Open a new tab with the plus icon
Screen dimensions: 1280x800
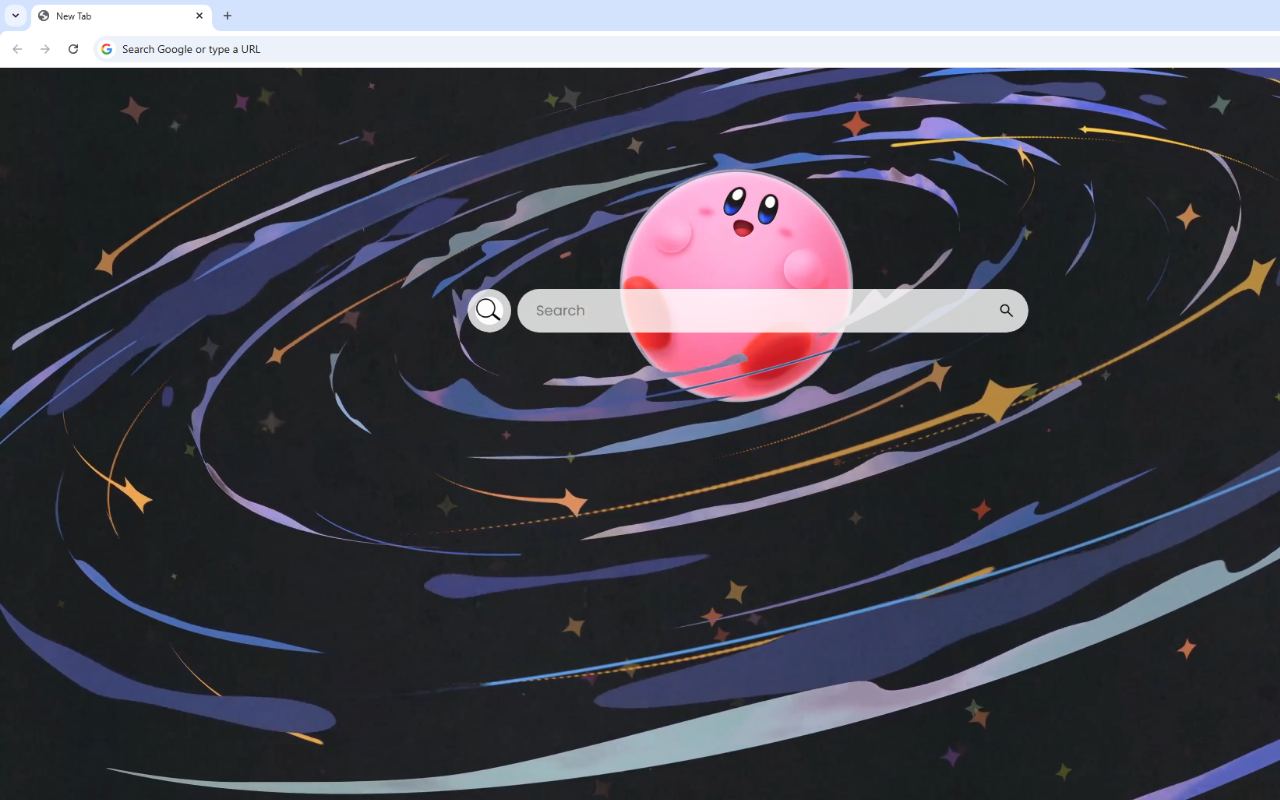tap(227, 16)
